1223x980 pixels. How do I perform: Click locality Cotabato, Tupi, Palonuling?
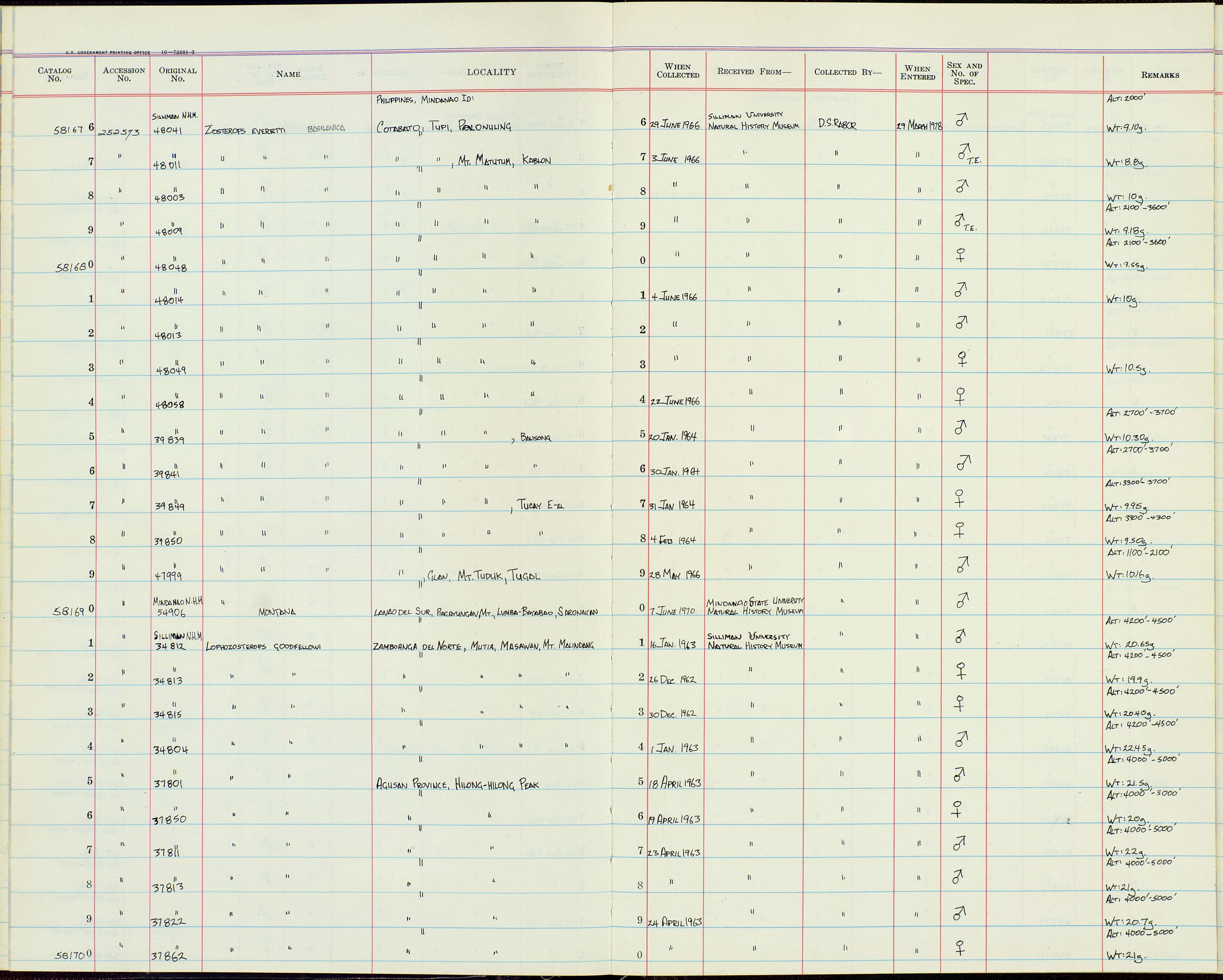tap(444, 127)
